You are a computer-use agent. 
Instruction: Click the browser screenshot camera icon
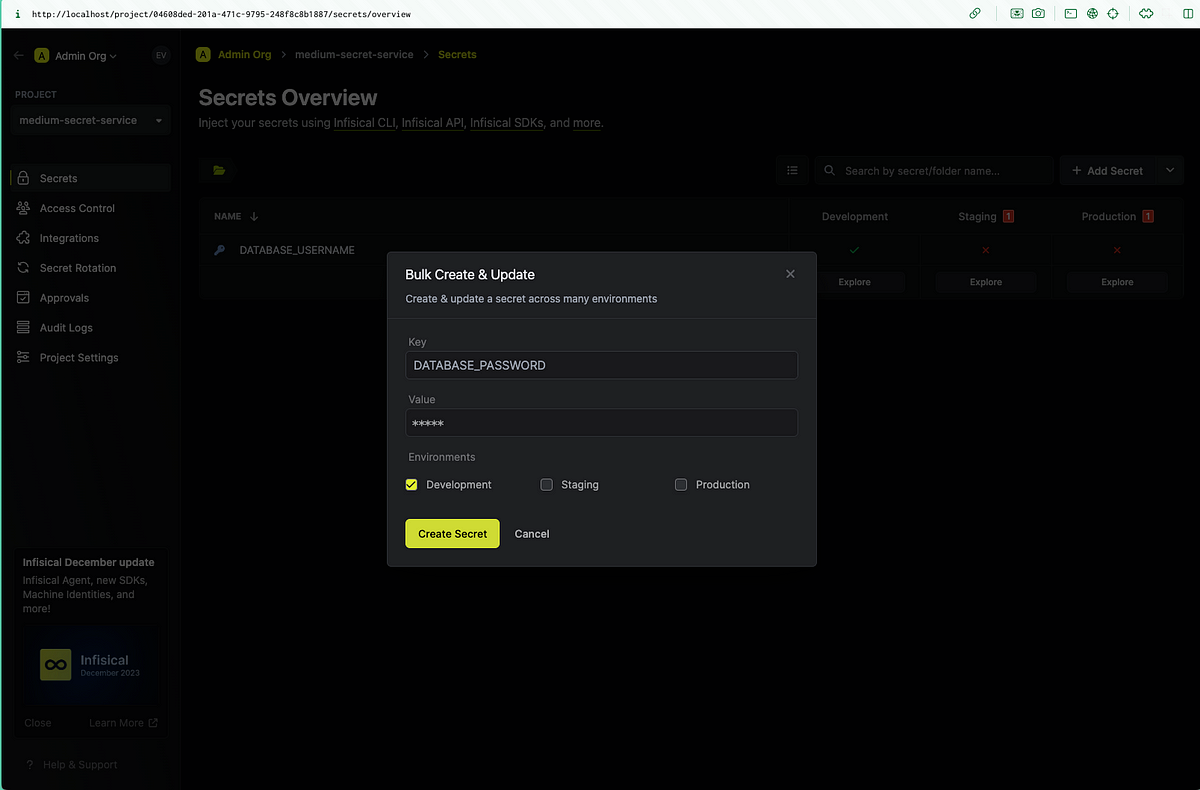coord(1039,14)
